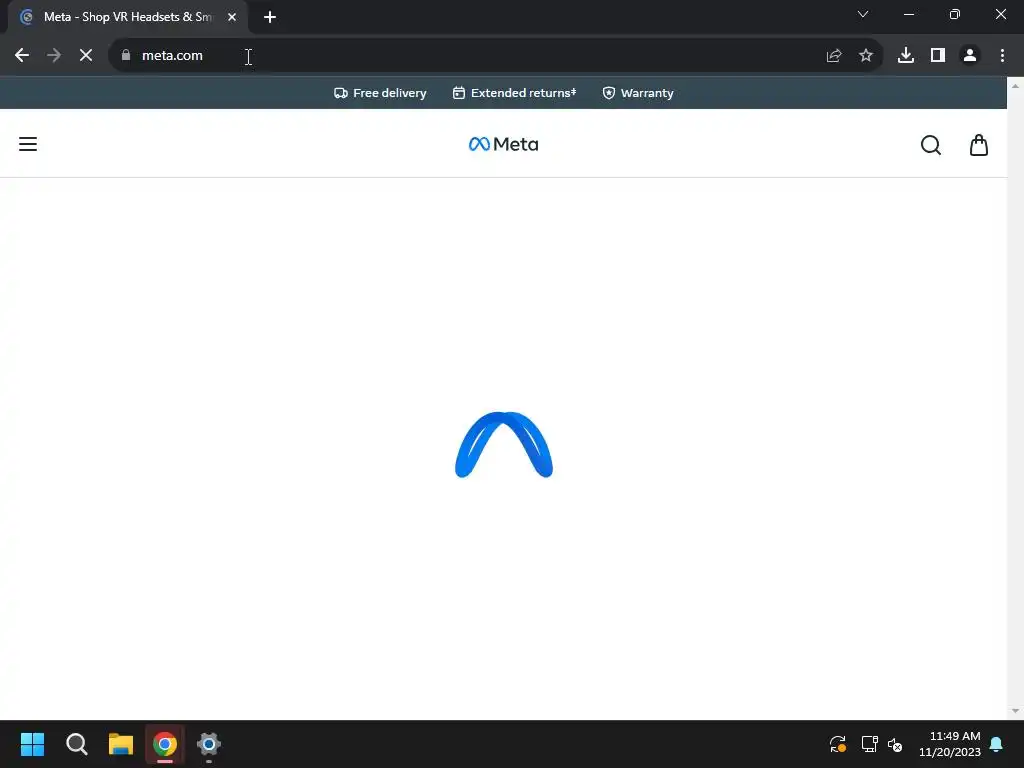
Task: Bookmark this tab with star
Action: click(866, 56)
